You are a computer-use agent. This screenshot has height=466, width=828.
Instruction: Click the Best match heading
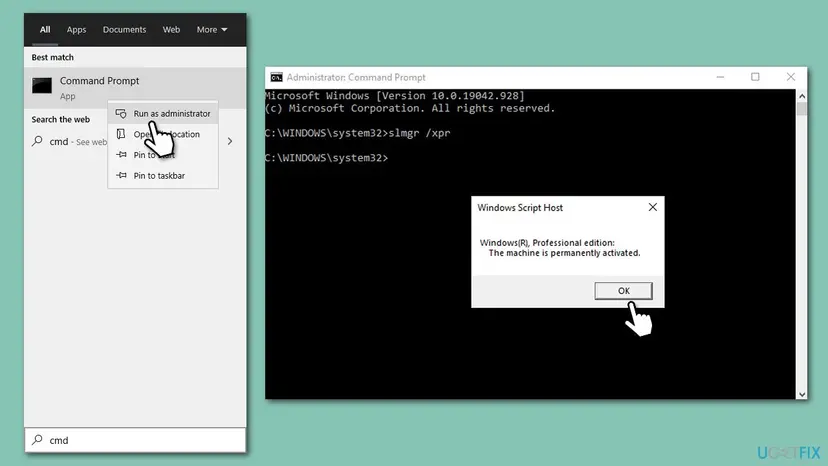pyautogui.click(x=52, y=57)
